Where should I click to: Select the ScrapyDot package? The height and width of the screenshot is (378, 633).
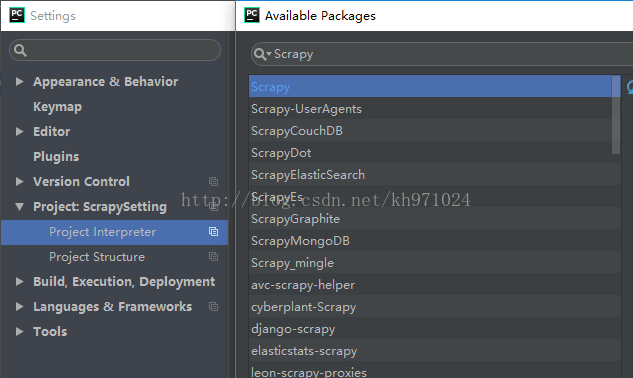[x=430, y=153]
